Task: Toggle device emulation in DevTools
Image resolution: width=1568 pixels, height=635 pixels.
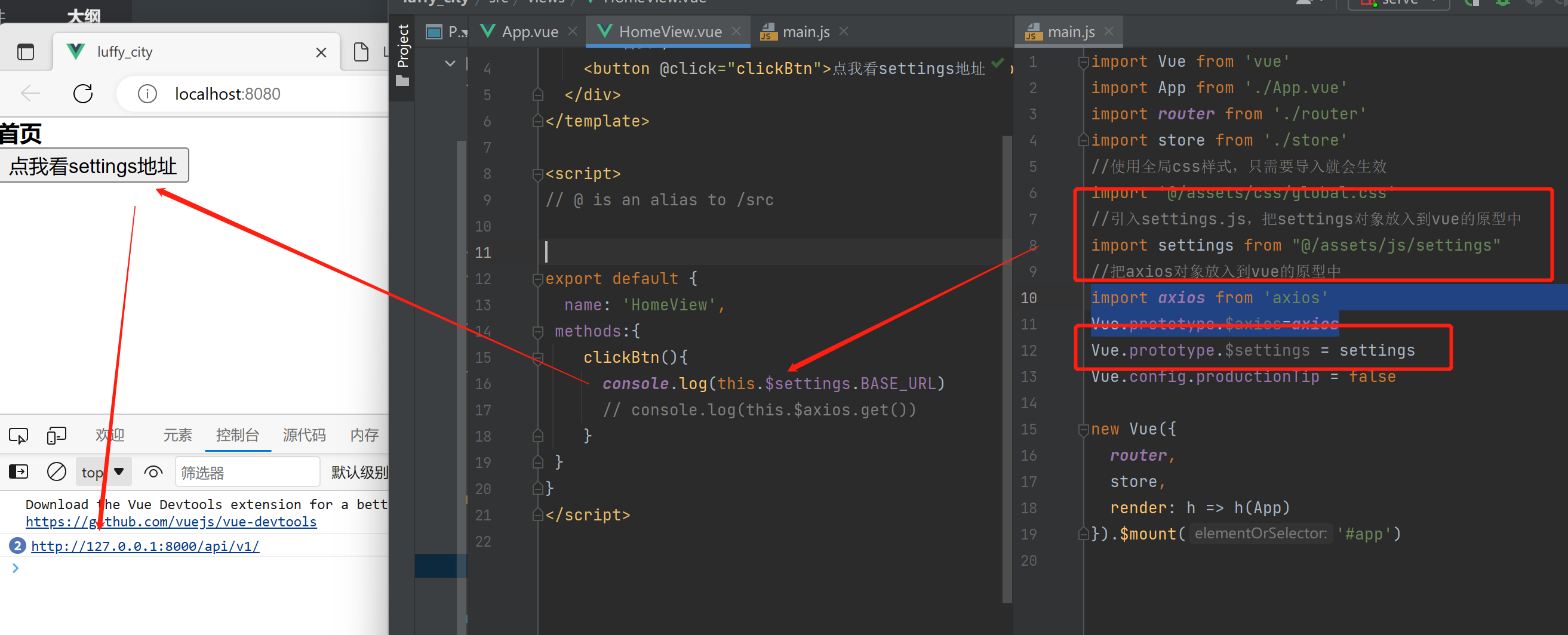Action: pyautogui.click(x=57, y=436)
